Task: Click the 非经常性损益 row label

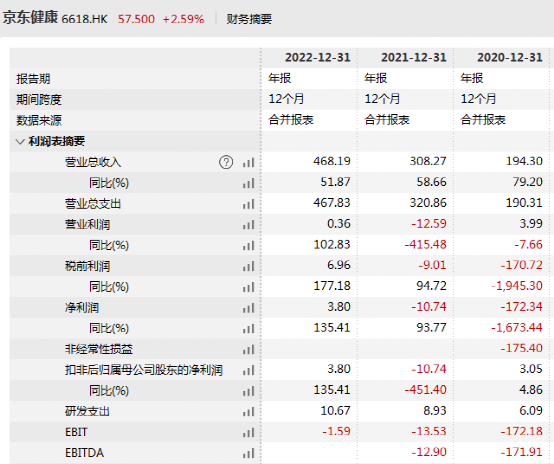Action: pyautogui.click(x=99, y=349)
